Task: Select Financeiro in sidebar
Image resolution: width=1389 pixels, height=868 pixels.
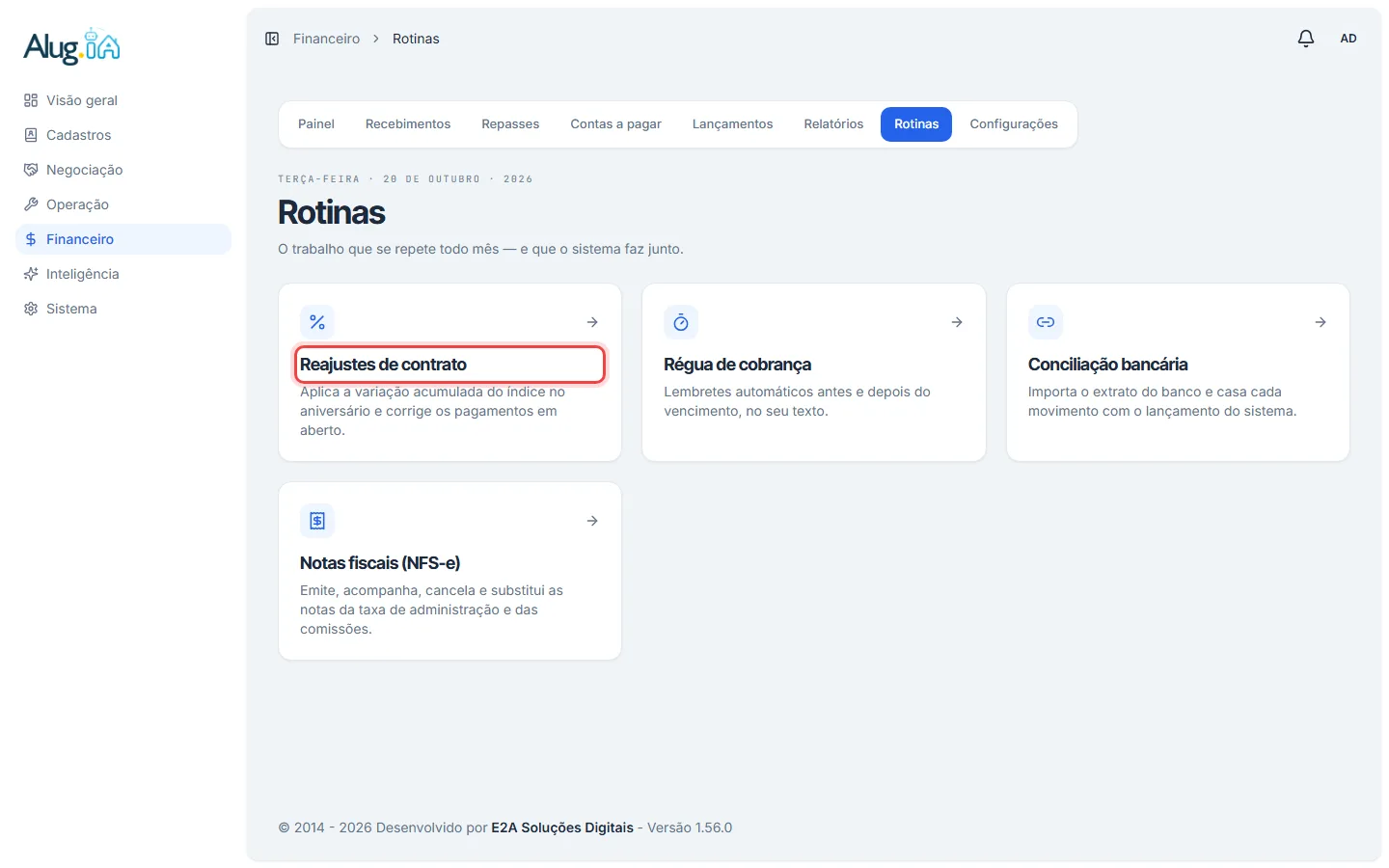Action: [x=123, y=239]
